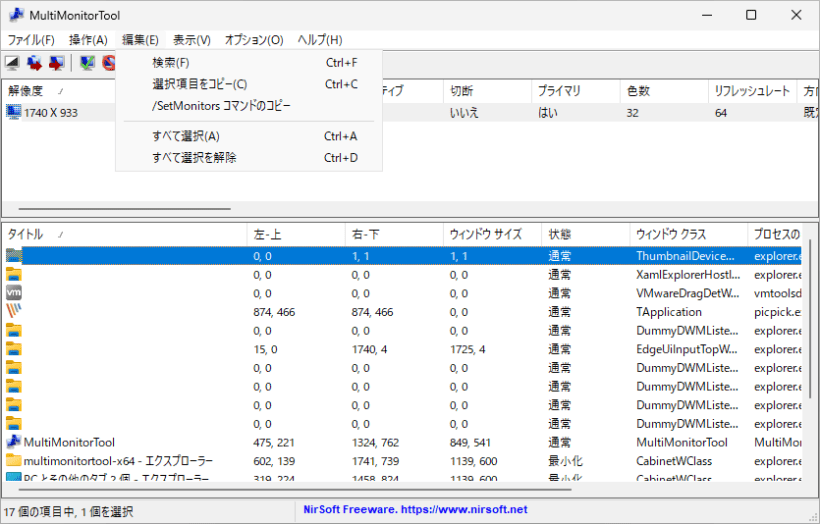
Task: Choose 検索(F) from the edit menu
Action: click(249, 63)
